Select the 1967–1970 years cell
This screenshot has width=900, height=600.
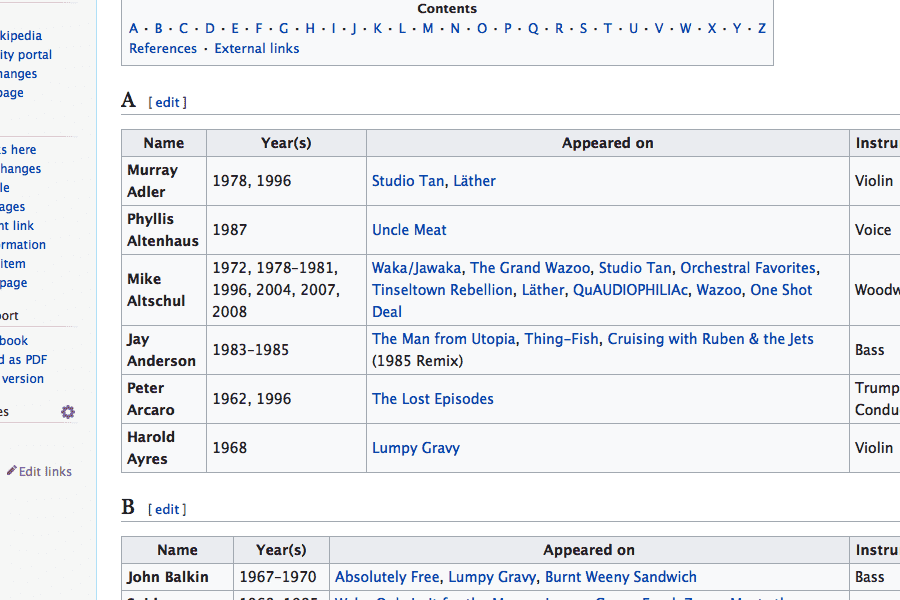(x=281, y=577)
